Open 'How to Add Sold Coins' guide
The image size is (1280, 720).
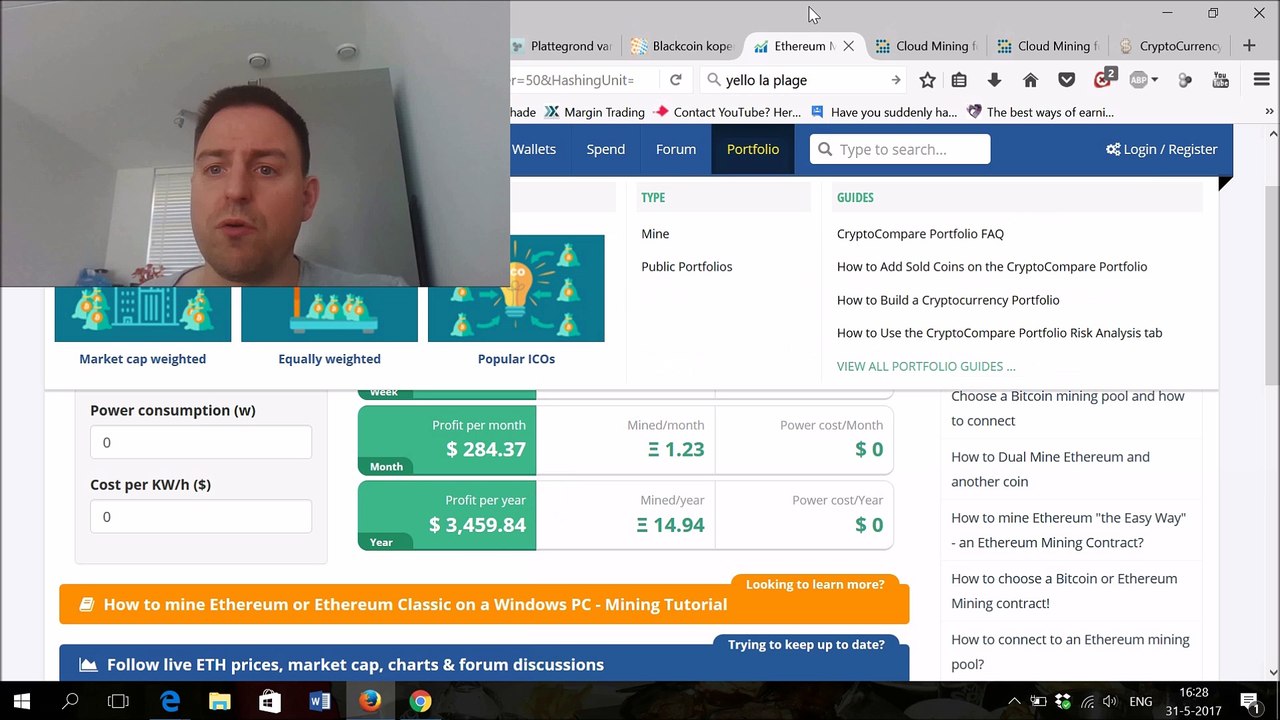click(x=992, y=267)
